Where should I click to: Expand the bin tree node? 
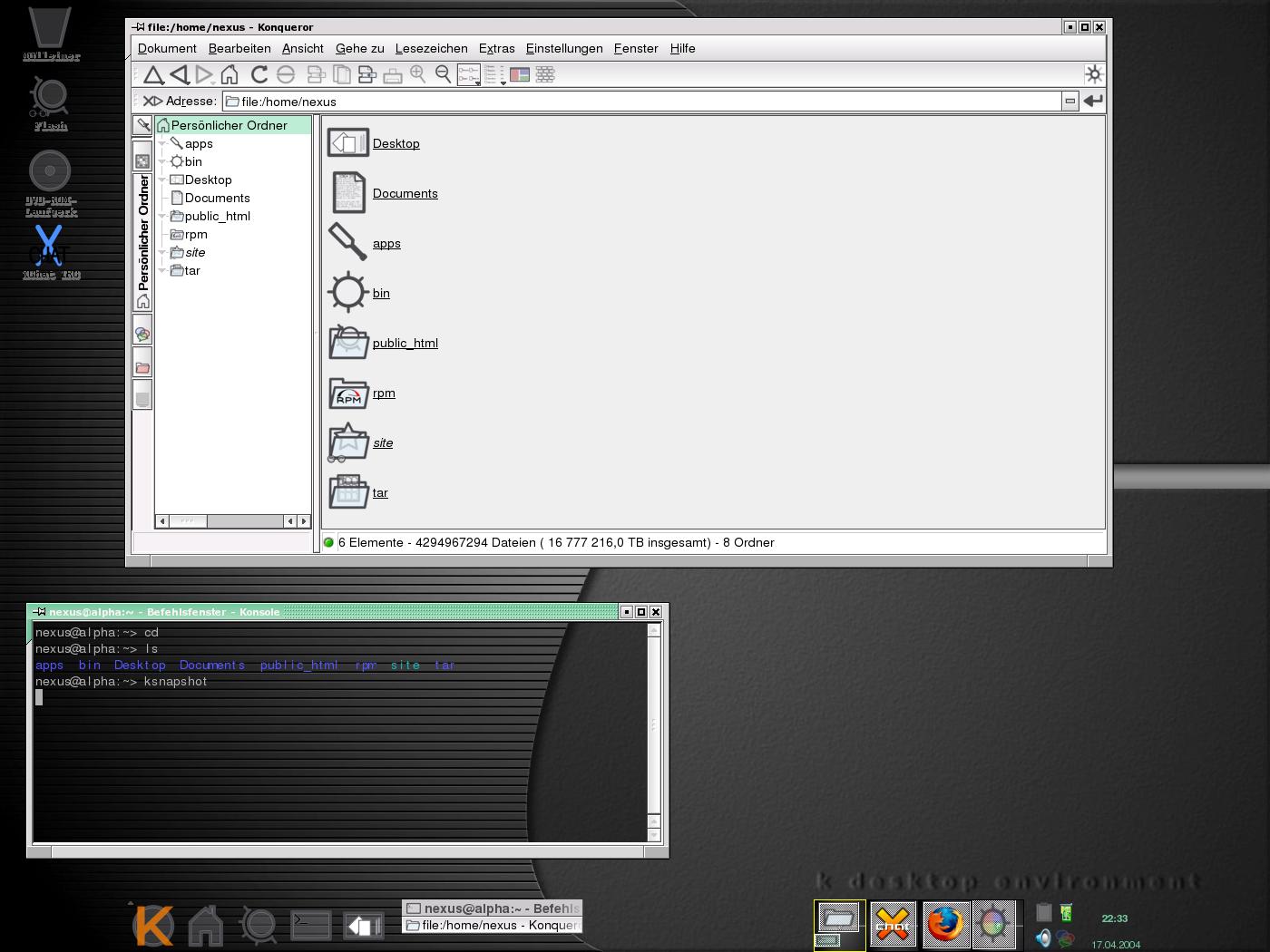point(162,161)
